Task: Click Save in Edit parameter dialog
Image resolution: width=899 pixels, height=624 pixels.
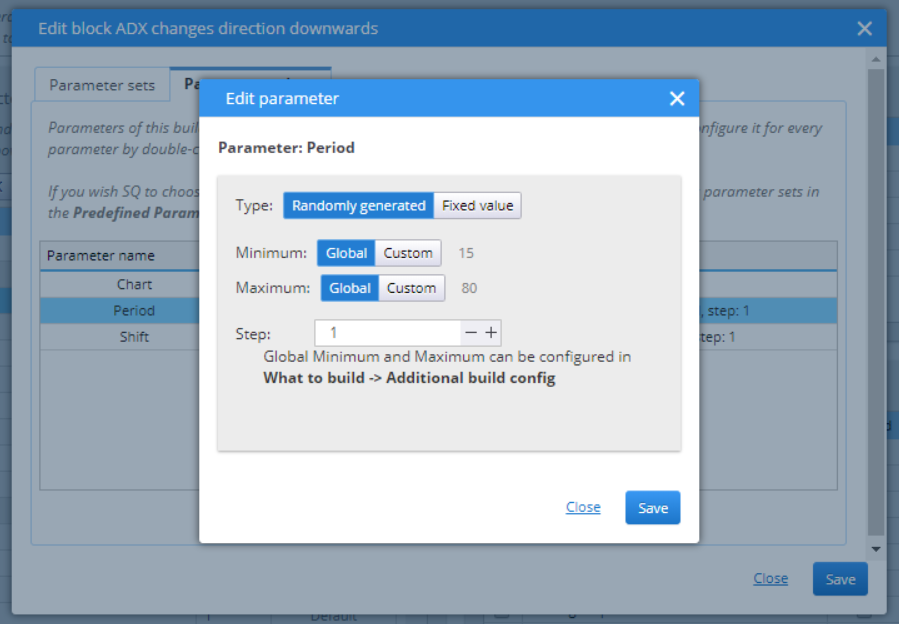Action: click(x=652, y=508)
